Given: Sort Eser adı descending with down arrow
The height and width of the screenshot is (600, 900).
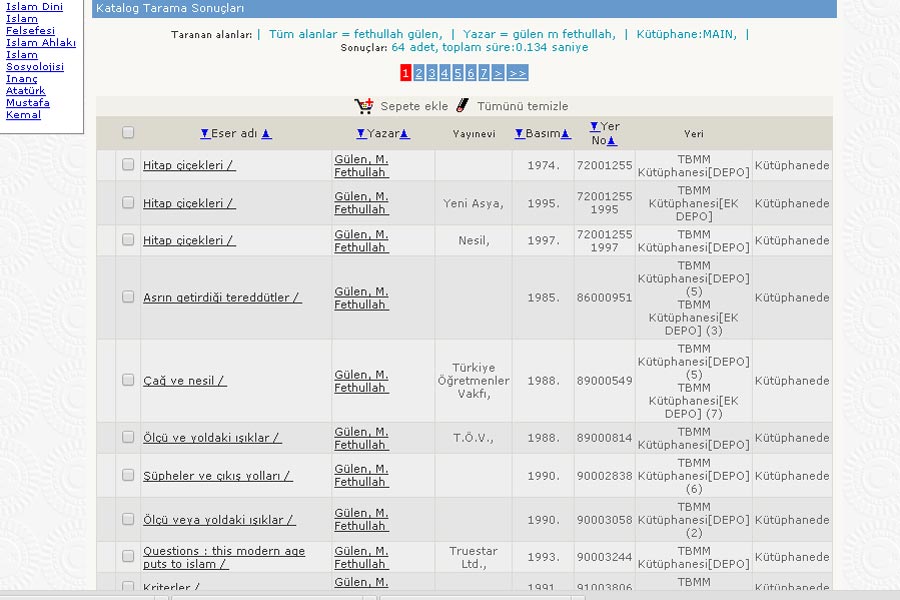Looking at the screenshot, I should click(205, 134).
